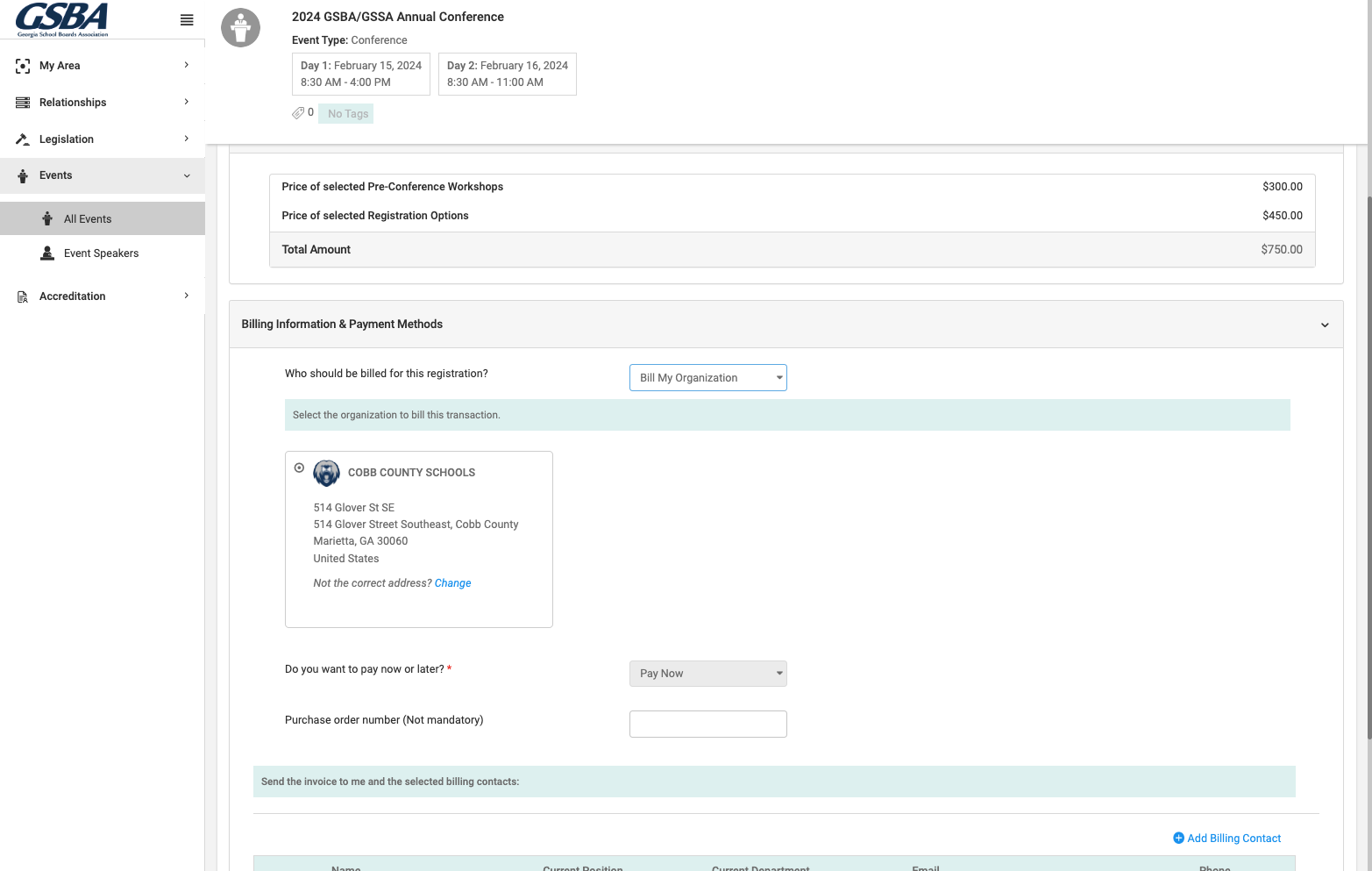The height and width of the screenshot is (871, 1372).
Task: Click the plus icon for Add Billing Contact
Action: [x=1178, y=839]
